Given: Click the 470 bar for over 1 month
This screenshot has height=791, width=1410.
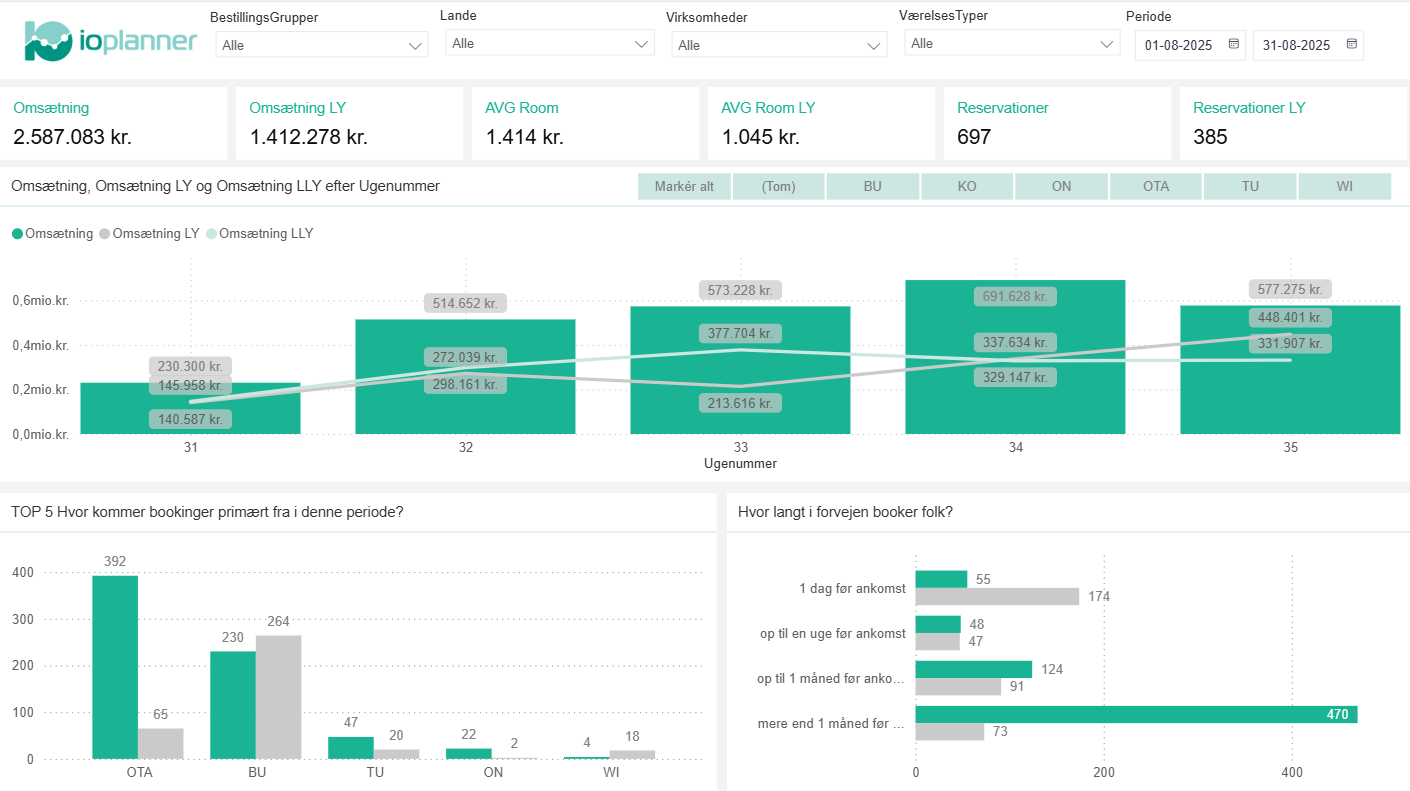Looking at the screenshot, I should (x=1135, y=714).
